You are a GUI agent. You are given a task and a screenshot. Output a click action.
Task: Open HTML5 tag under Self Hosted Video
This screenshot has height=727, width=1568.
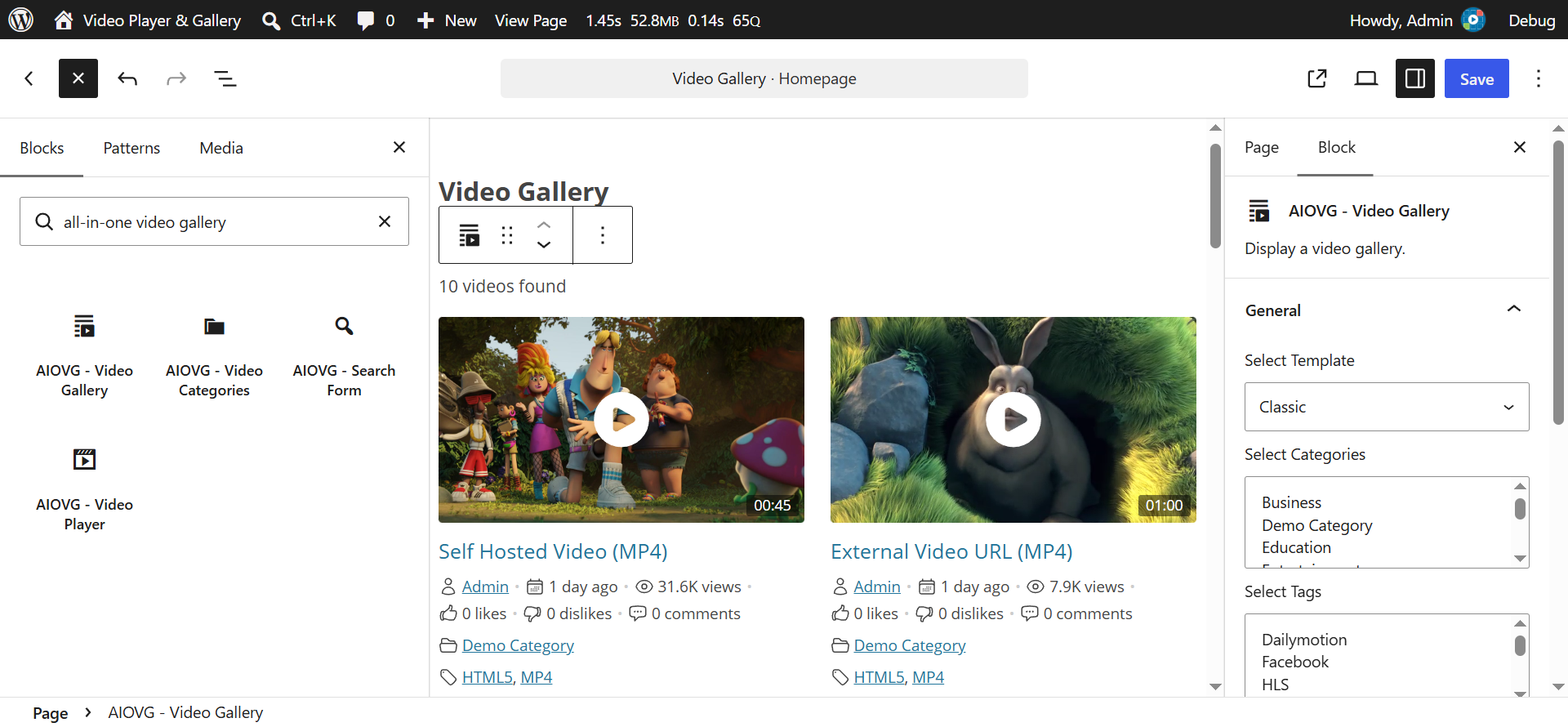[488, 677]
